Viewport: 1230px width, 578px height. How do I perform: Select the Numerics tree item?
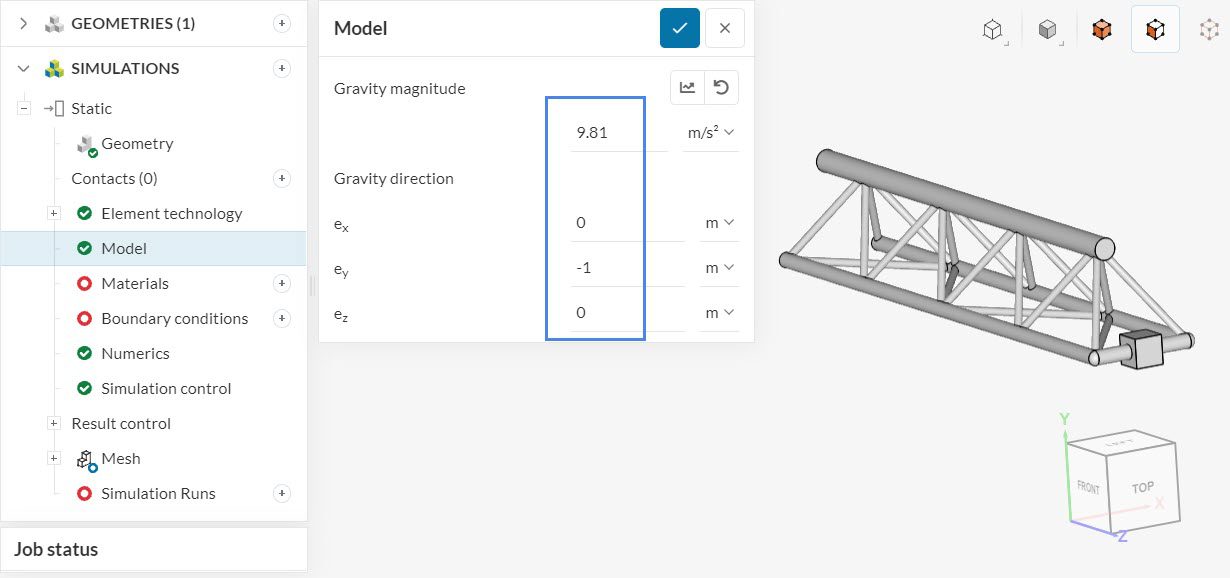coord(135,354)
